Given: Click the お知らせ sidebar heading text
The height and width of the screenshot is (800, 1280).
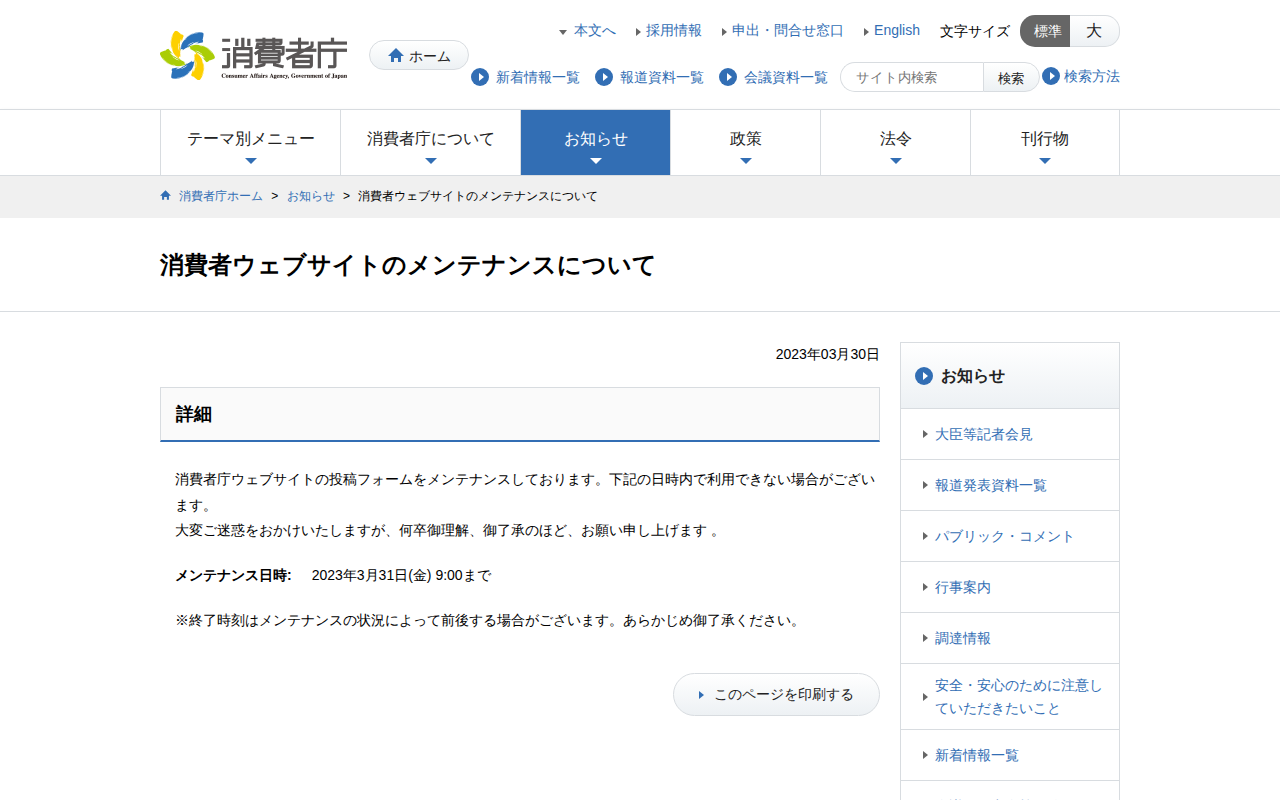Looking at the screenshot, I should point(973,376).
